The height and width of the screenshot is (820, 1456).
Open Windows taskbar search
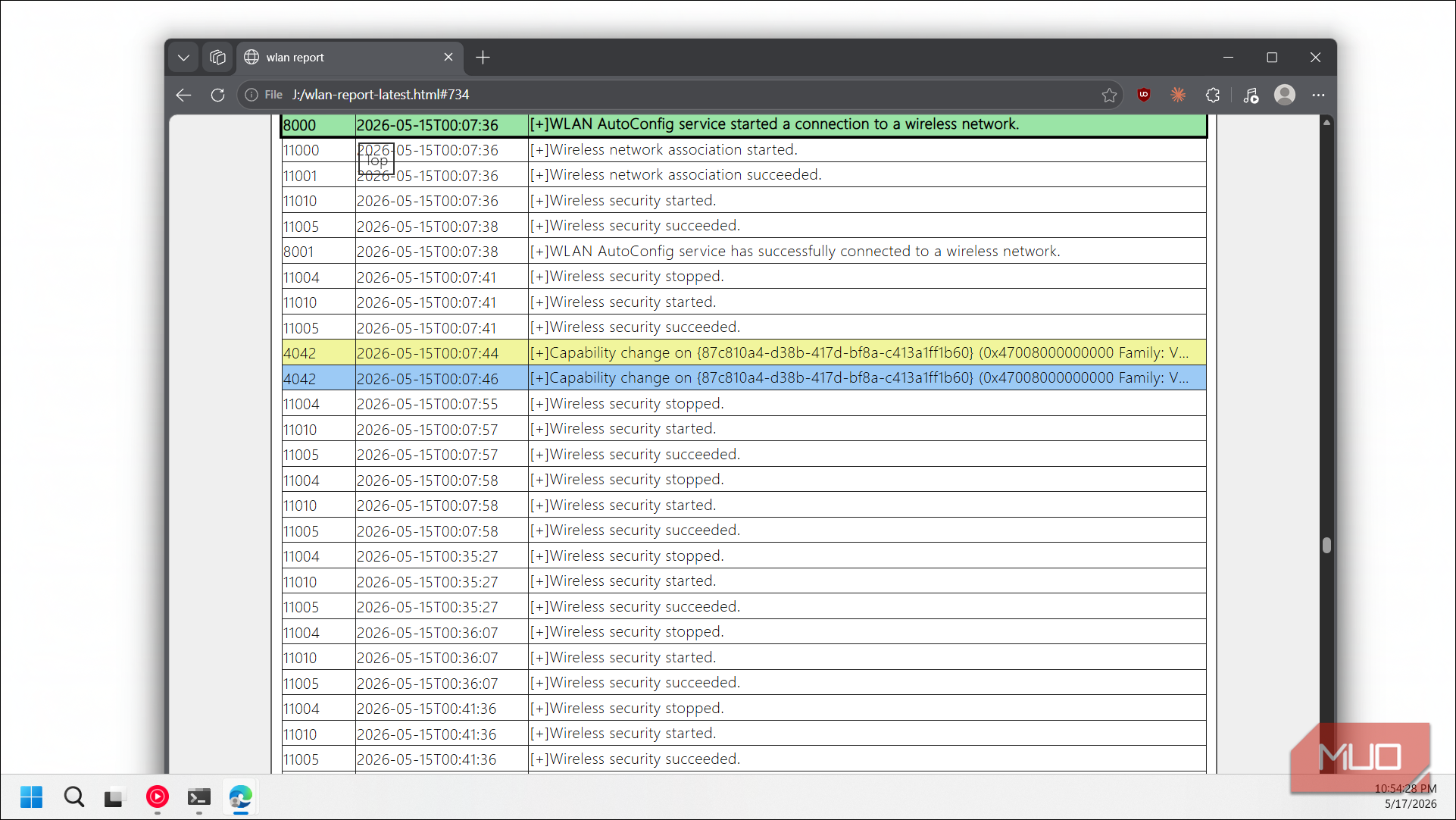coord(74,797)
